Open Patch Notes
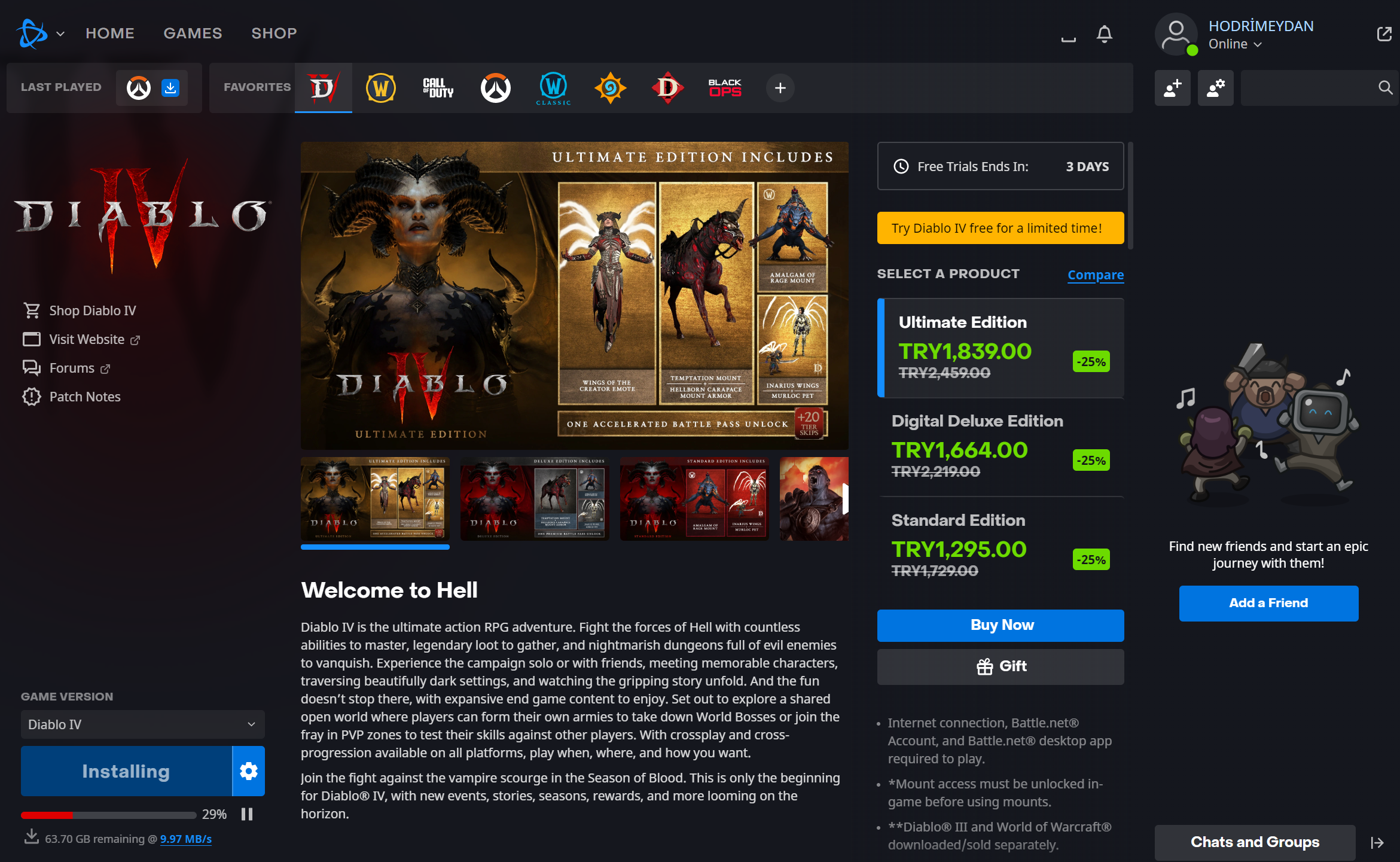The image size is (1400, 862). pyautogui.click(x=71, y=397)
